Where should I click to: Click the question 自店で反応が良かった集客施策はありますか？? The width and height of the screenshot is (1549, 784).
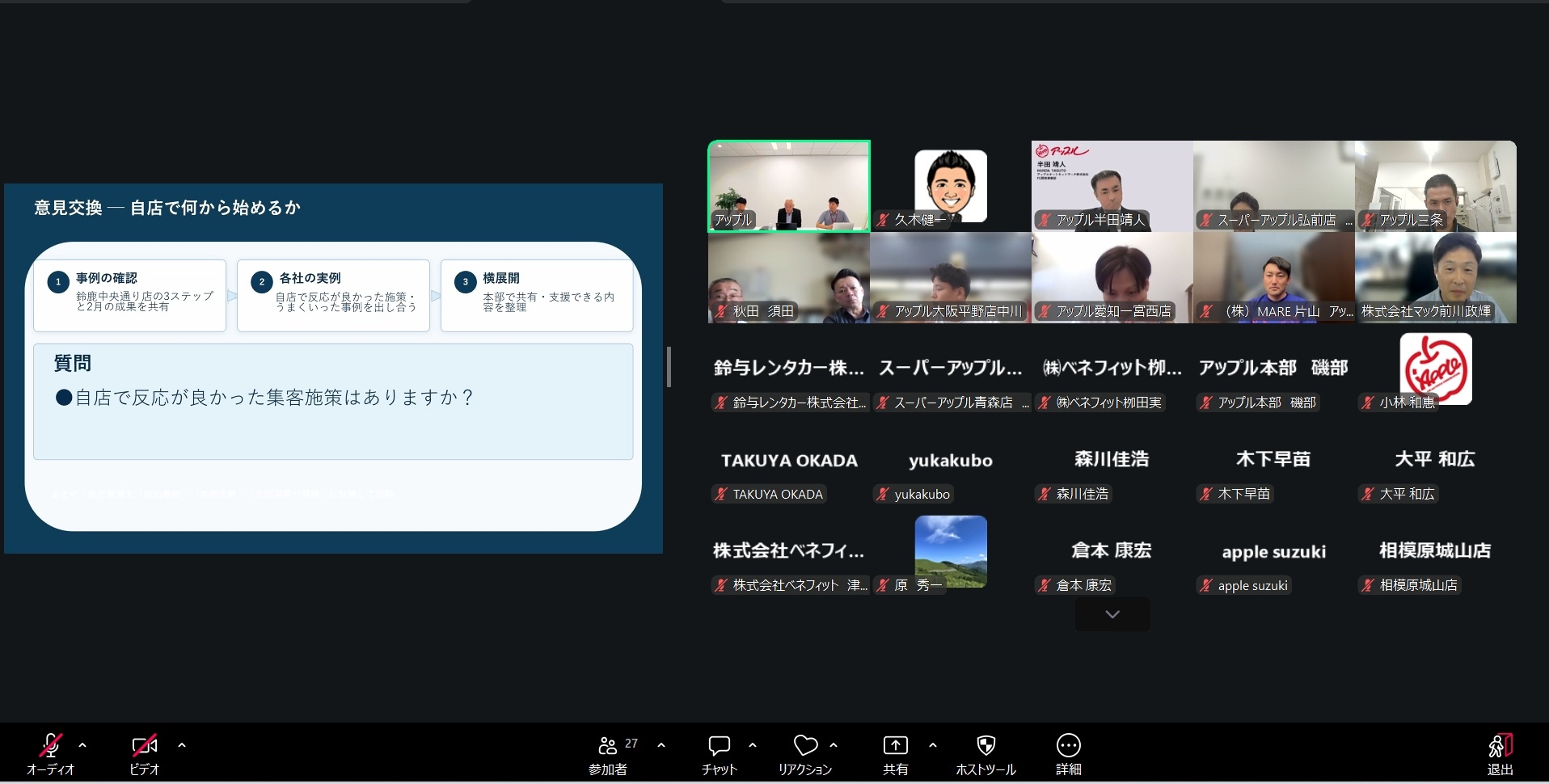(x=265, y=398)
